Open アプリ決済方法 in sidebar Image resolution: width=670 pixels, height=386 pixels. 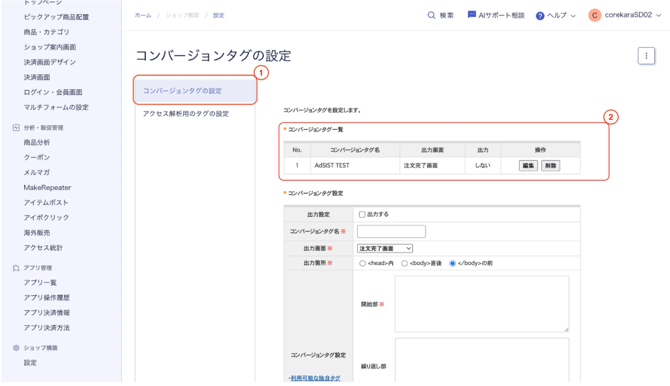(47, 328)
